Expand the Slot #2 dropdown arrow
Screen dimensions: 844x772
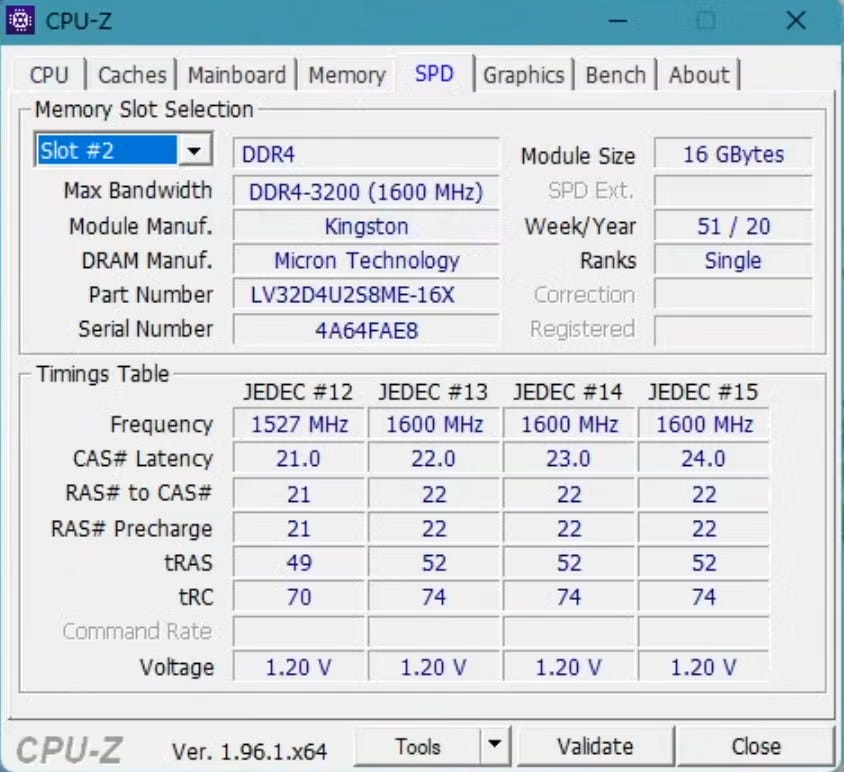194,150
